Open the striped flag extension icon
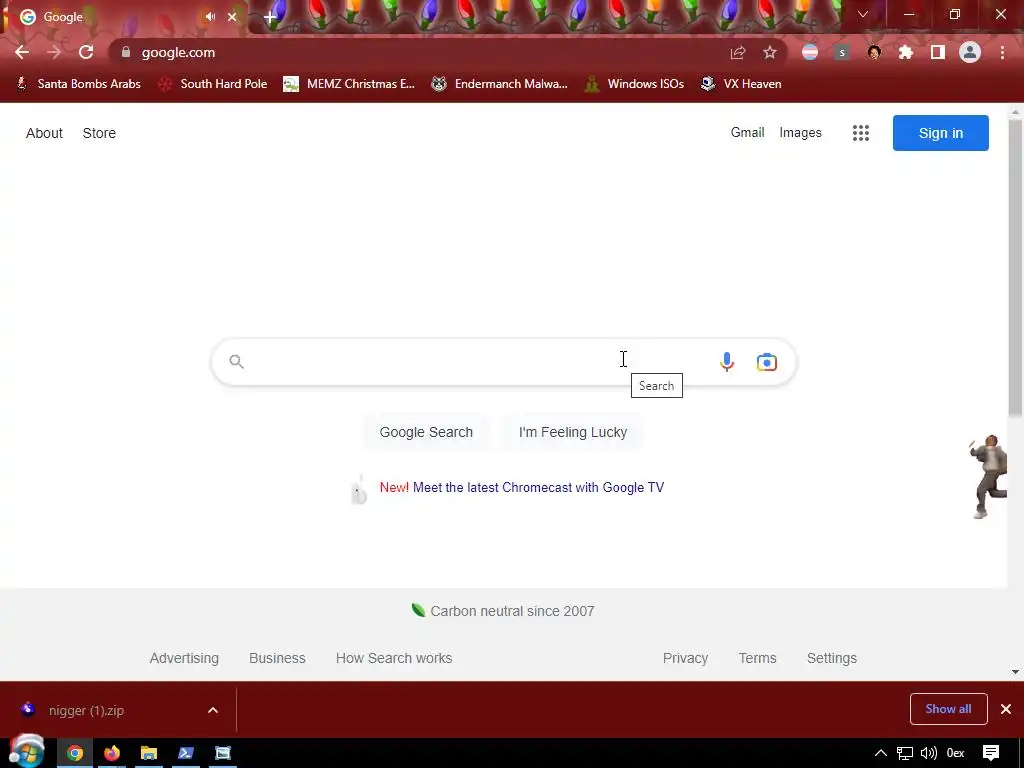The width and height of the screenshot is (1024, 768). click(x=810, y=53)
